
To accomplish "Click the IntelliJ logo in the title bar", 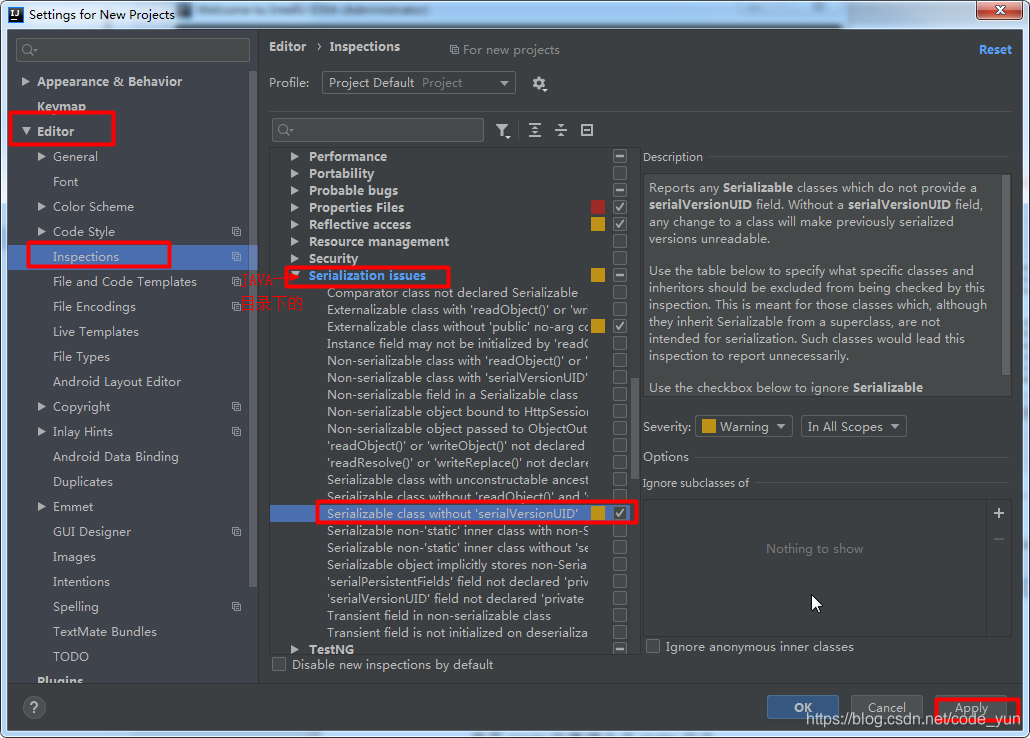I will tap(16, 14).
